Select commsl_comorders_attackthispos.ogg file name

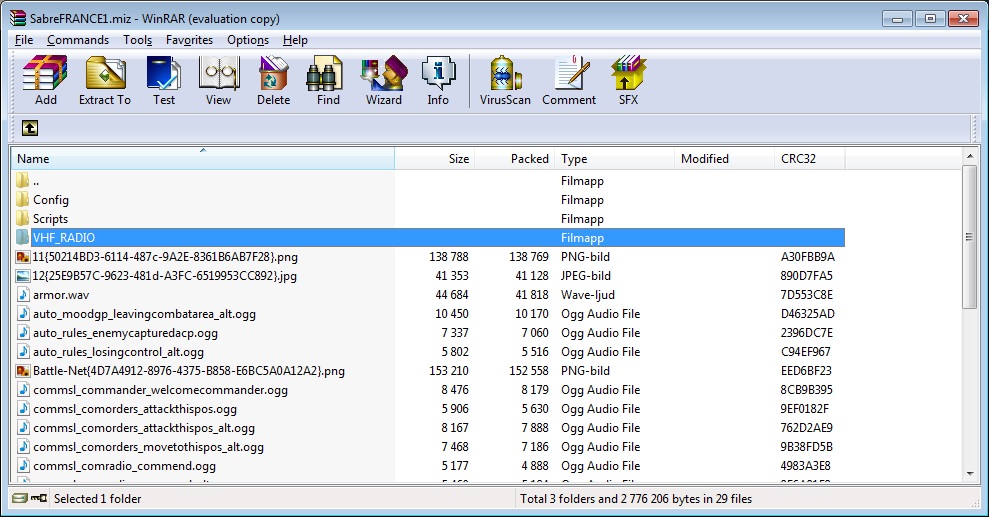(x=135, y=409)
